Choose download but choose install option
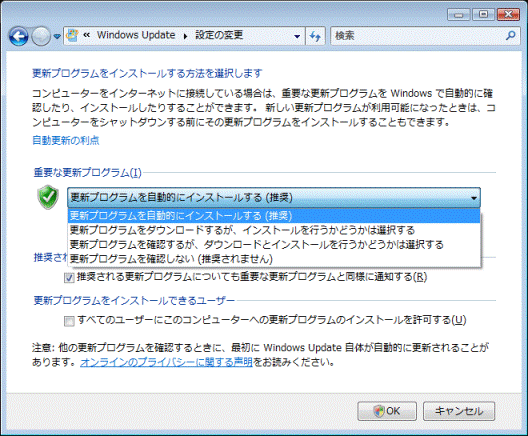 [x=274, y=230]
